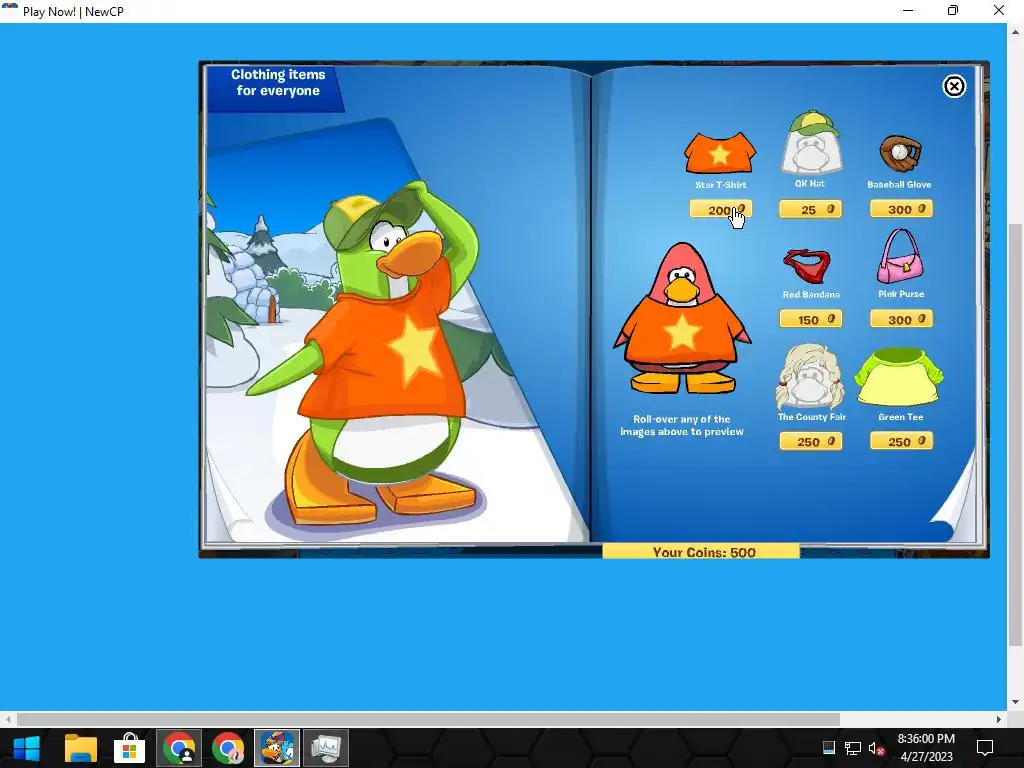Screen dimensions: 1024x768
Task: Switch to first Chrome taskbar icon with profile badge
Action: (178, 748)
